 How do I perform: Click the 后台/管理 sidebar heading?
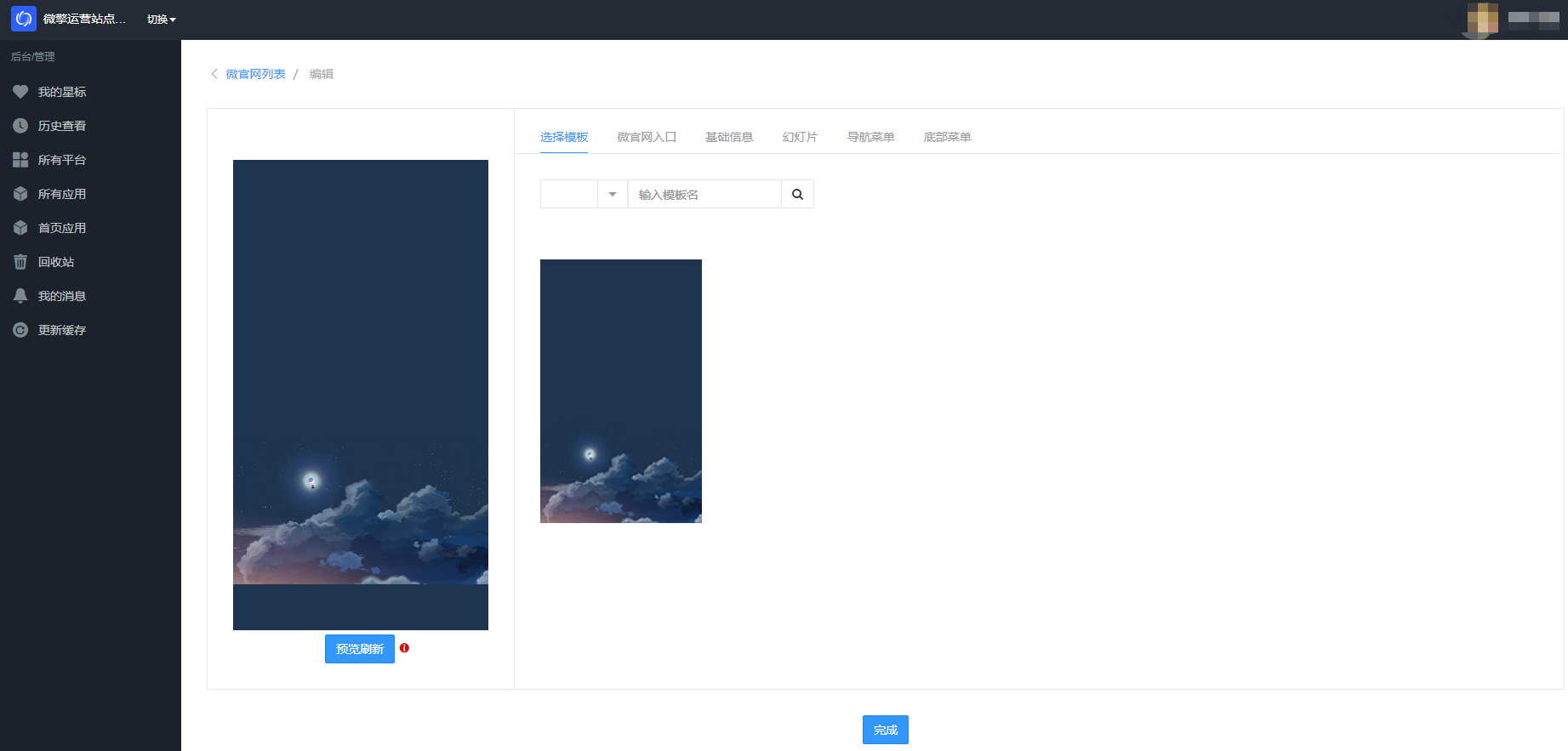click(x=33, y=57)
